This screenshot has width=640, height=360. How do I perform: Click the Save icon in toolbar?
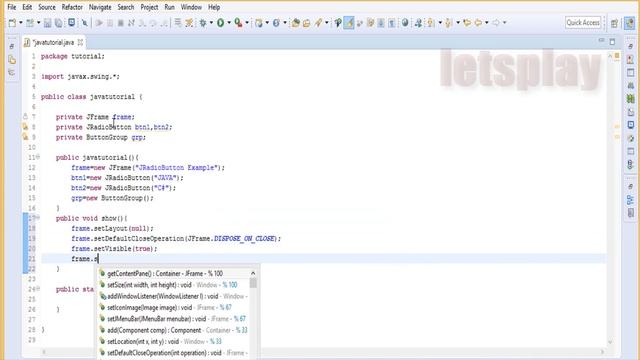click(x=47, y=23)
